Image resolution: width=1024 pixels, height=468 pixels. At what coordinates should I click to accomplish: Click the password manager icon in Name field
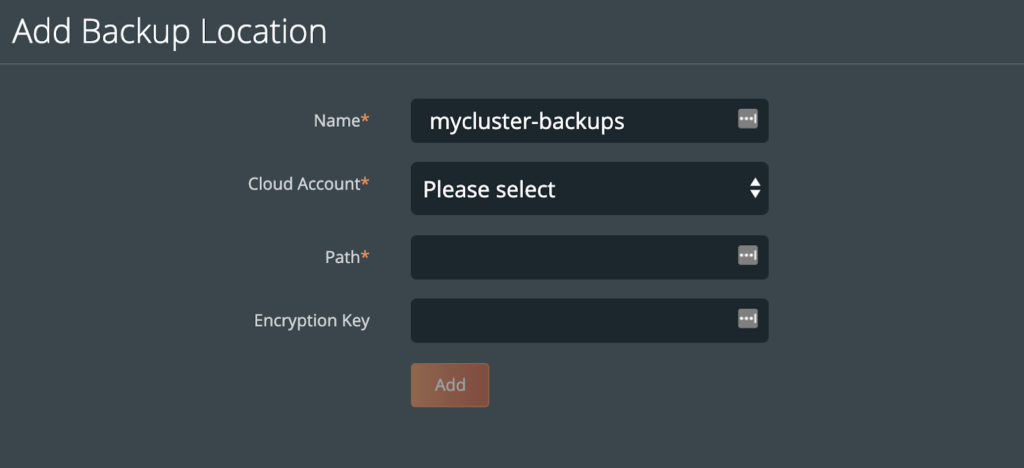(747, 119)
